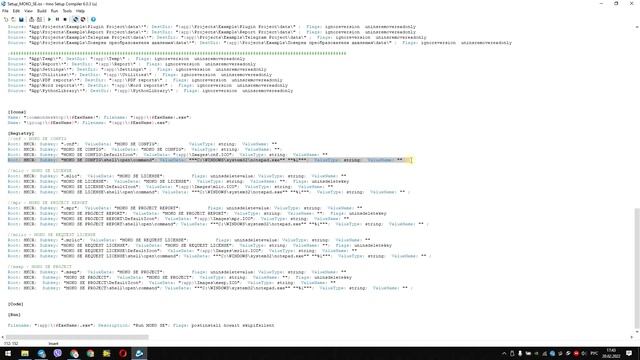Click the [Code] section header line
This screenshot has height=360, width=640.
point(16,304)
